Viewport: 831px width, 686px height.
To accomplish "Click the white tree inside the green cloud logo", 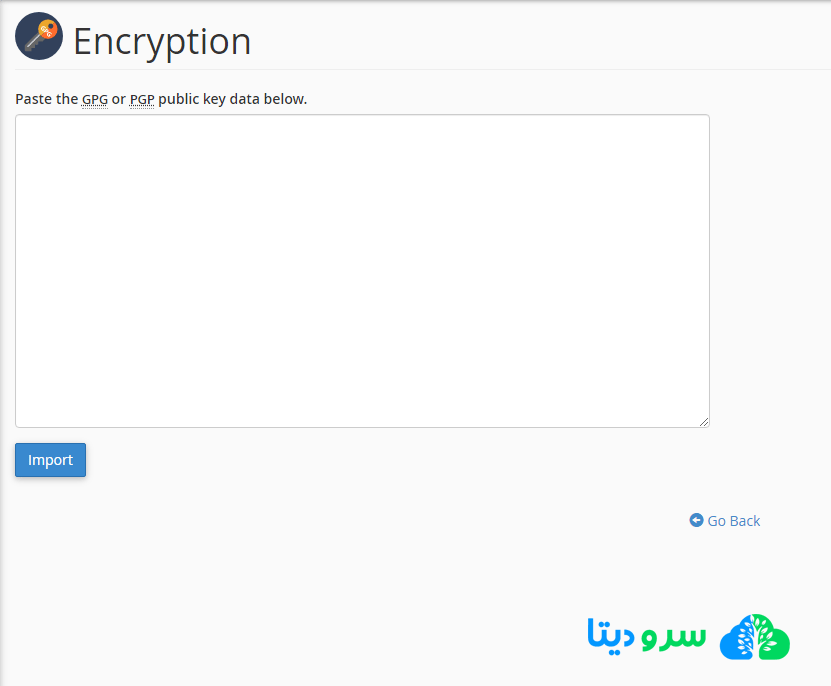I will [x=754, y=637].
